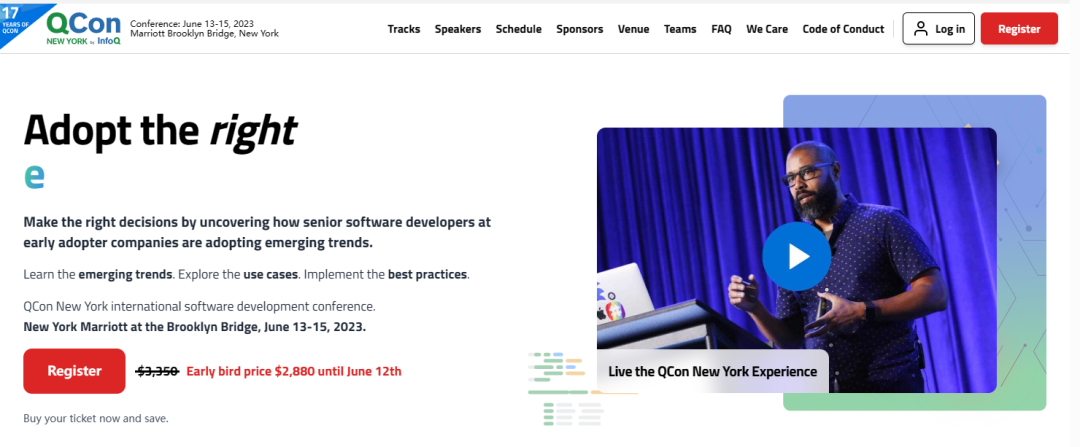
Task: Click the conference date and location header text
Action: point(205,28)
